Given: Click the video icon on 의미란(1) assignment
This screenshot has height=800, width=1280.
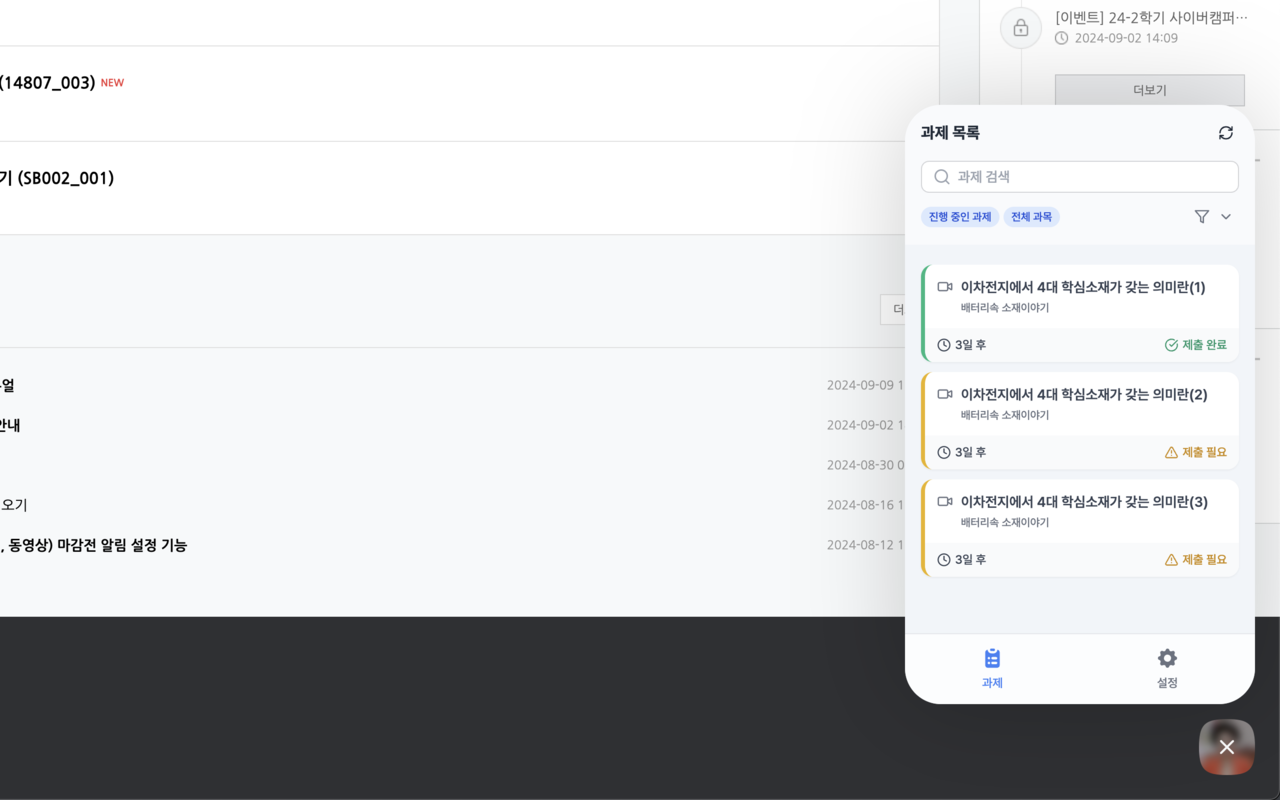Looking at the screenshot, I should pos(943,285).
